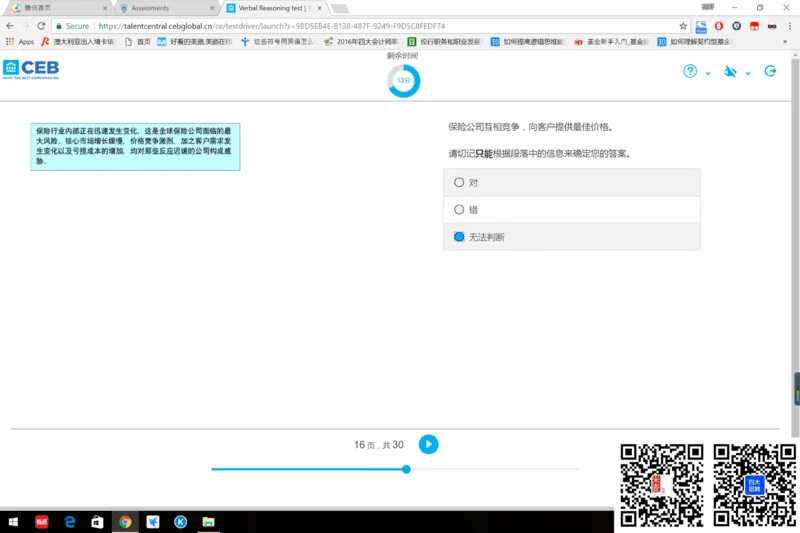Select the 错 answer option
Image resolution: width=800 pixels, height=533 pixels.
click(x=571, y=210)
